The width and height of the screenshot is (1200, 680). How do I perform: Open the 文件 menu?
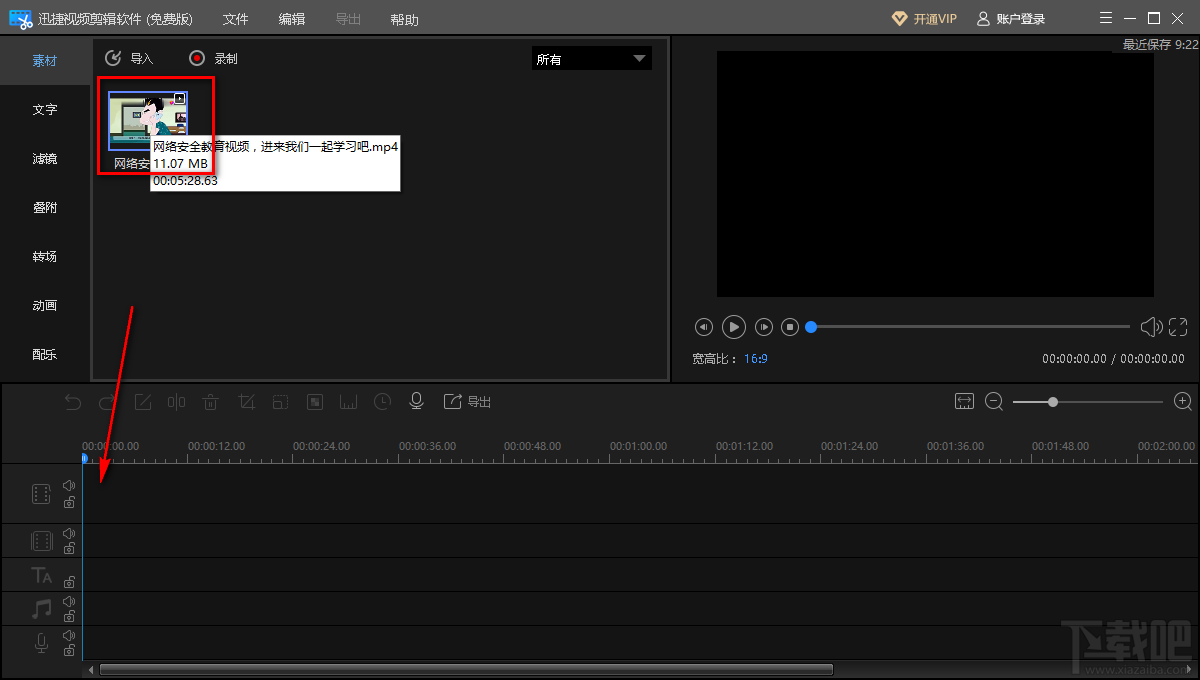(x=235, y=19)
